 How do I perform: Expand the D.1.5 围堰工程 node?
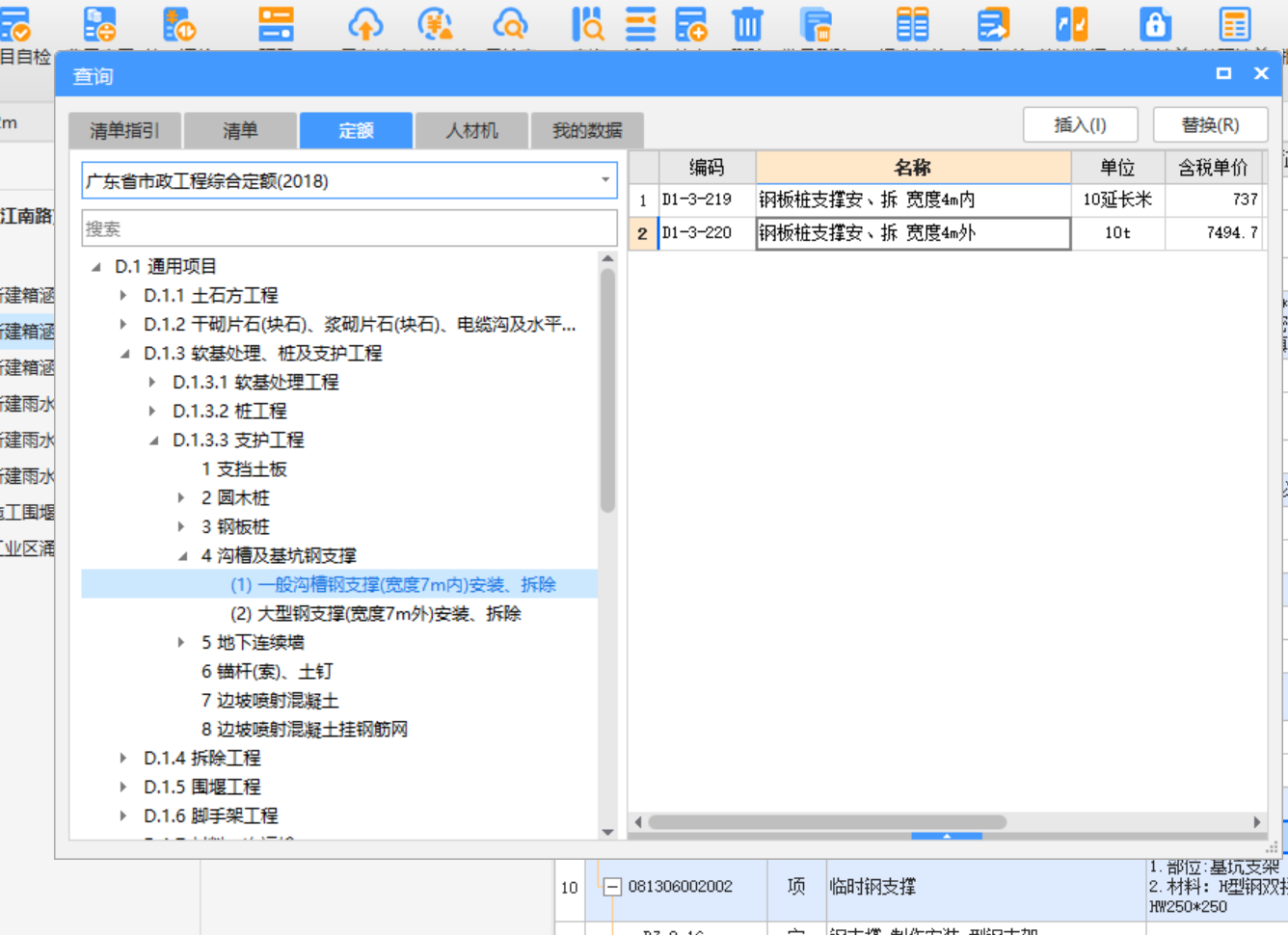coord(123,788)
